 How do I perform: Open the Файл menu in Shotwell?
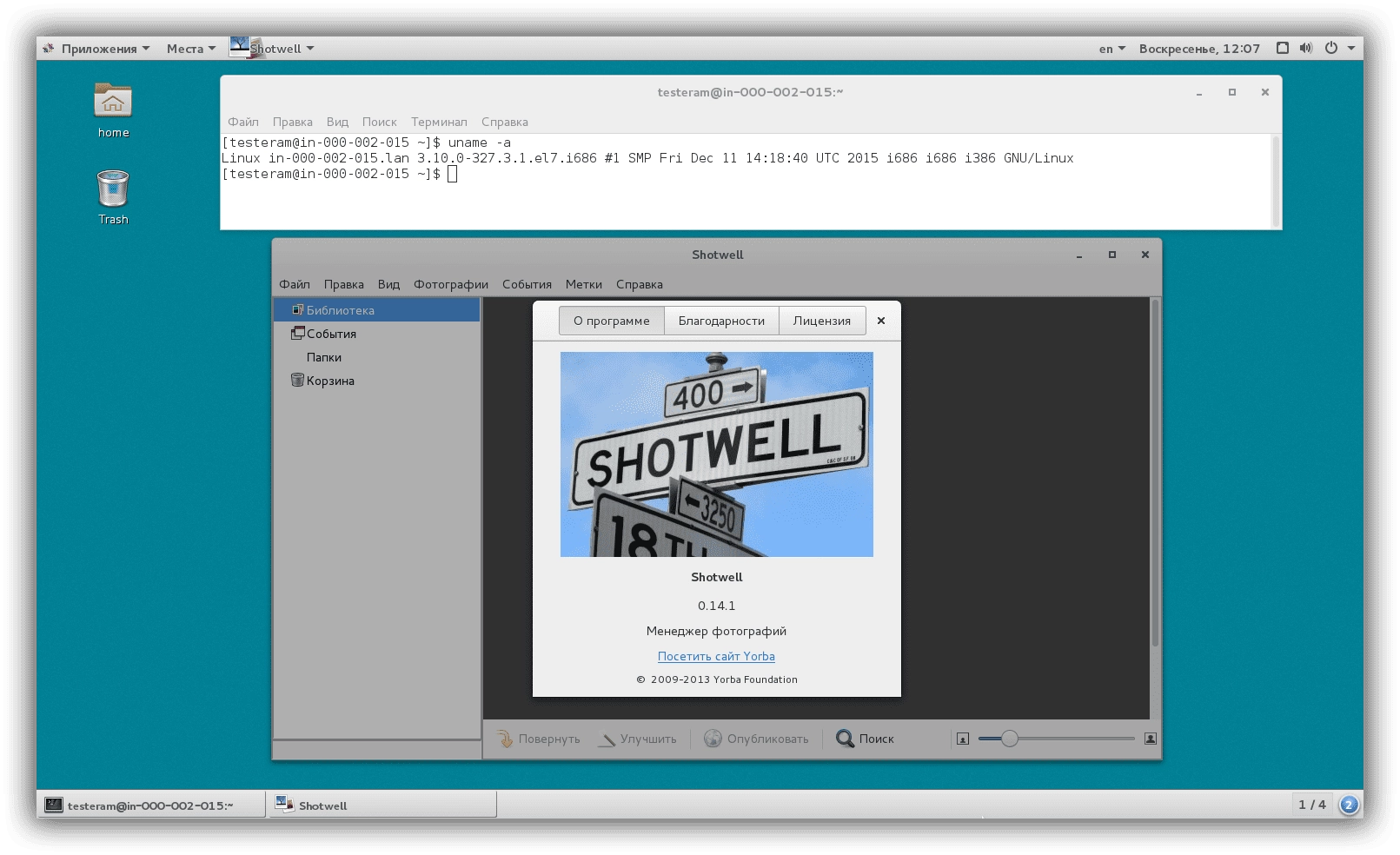click(295, 284)
